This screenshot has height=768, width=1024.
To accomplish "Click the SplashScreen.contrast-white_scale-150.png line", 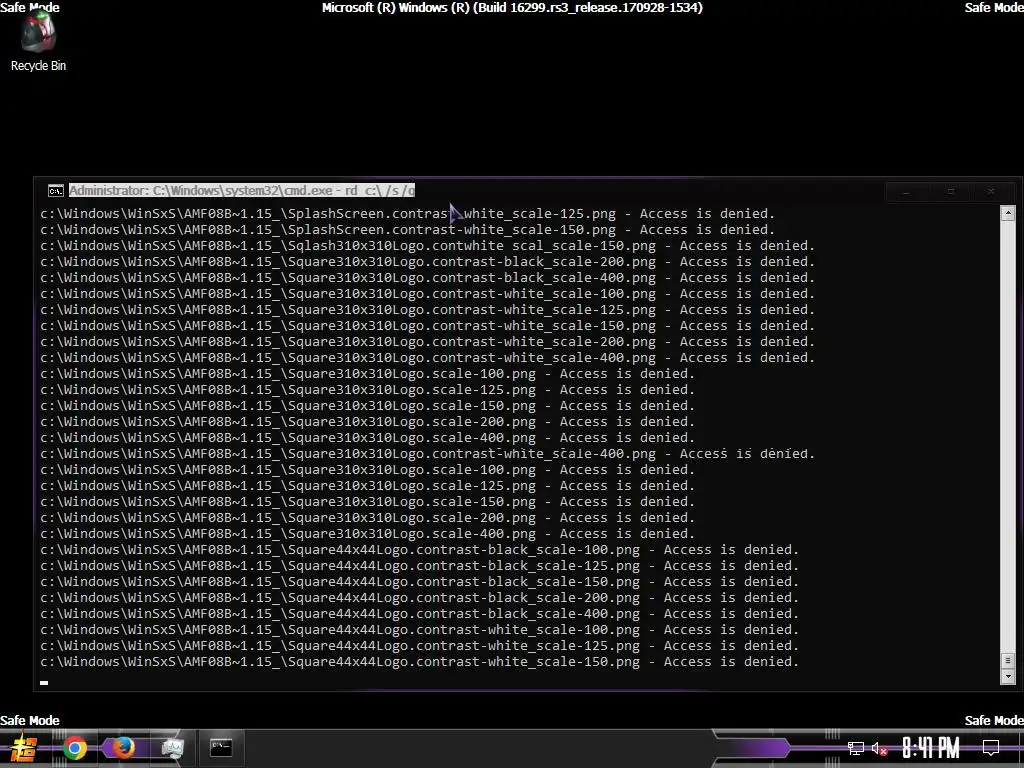I will 408,230.
